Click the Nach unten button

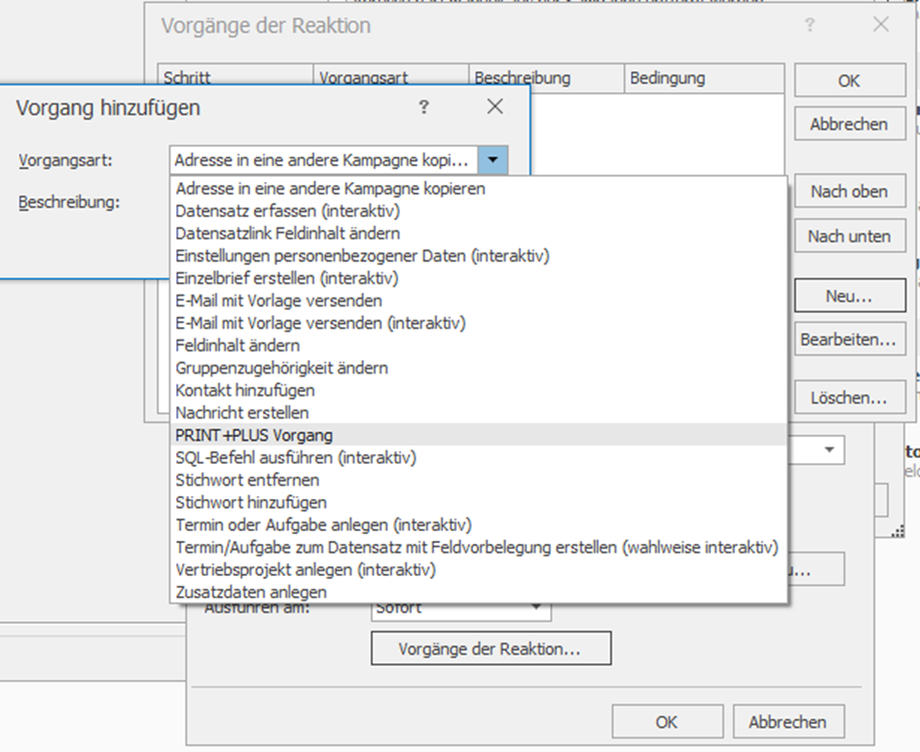pyautogui.click(x=849, y=237)
